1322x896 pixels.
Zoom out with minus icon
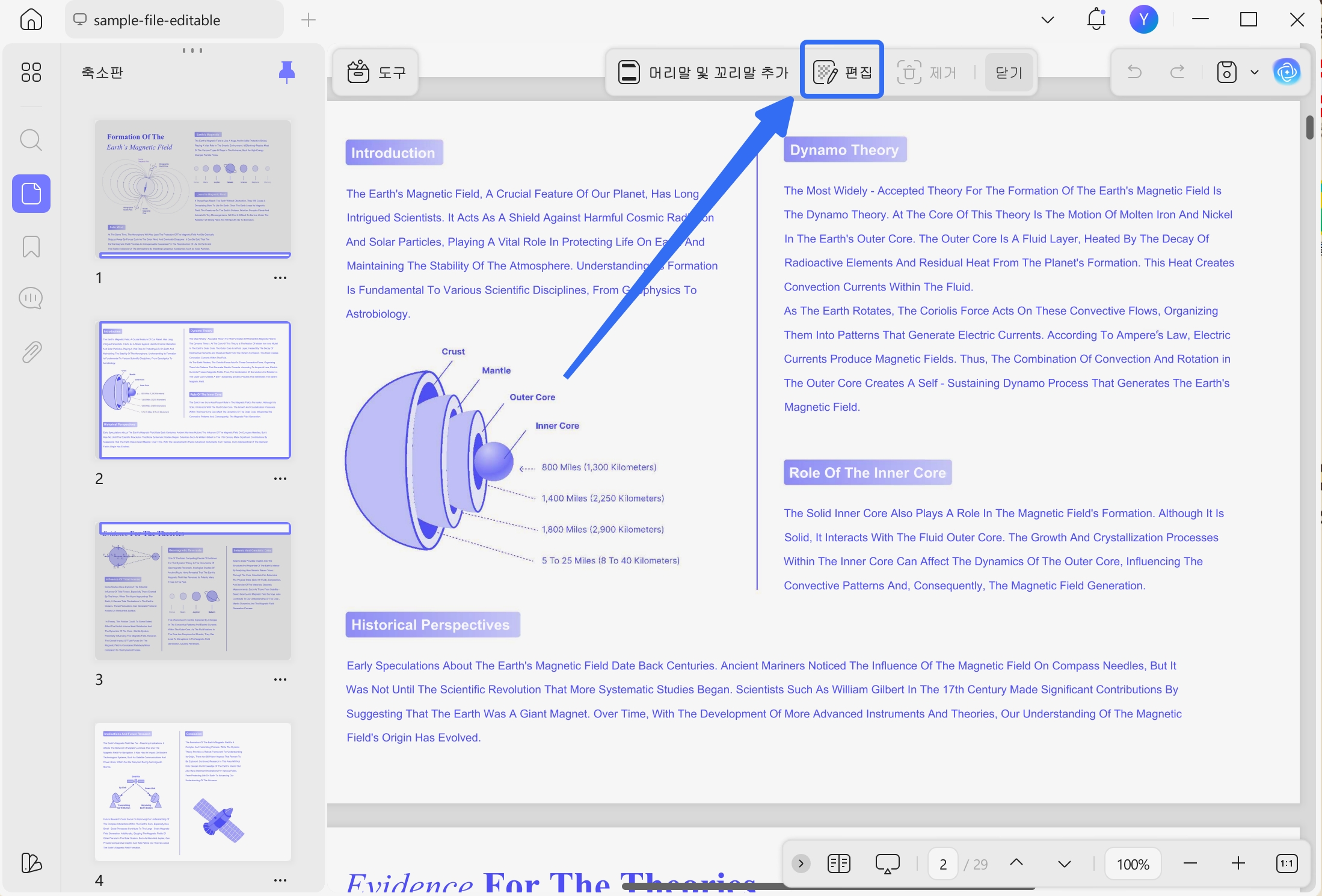[1190, 864]
